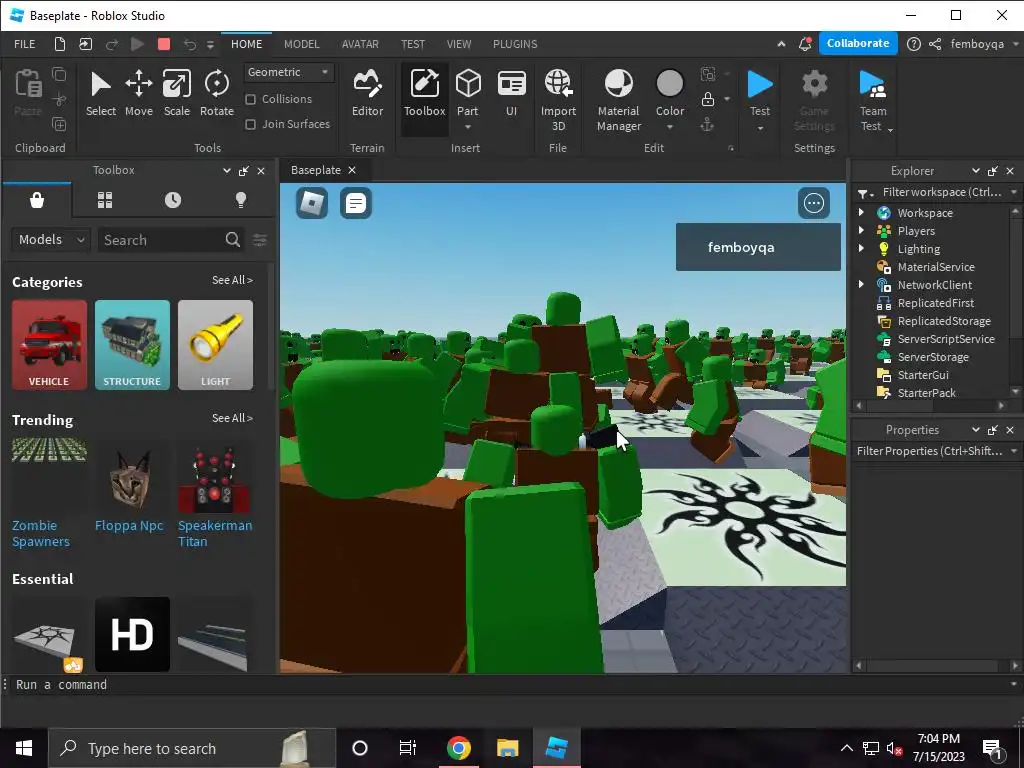This screenshot has height=768, width=1024.
Task: Open the UI insert tool
Action: pyautogui.click(x=511, y=94)
